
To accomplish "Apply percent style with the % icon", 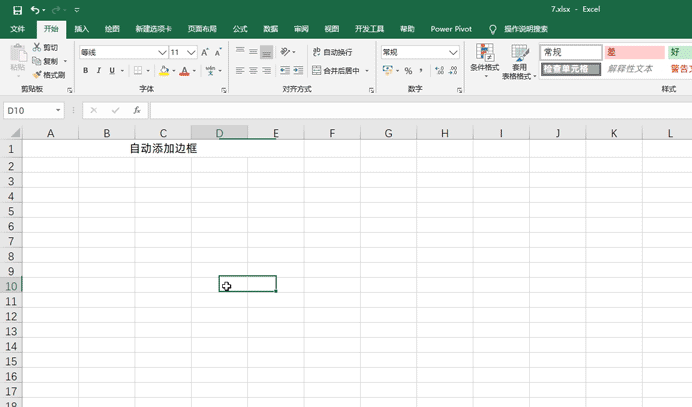I will click(x=408, y=71).
